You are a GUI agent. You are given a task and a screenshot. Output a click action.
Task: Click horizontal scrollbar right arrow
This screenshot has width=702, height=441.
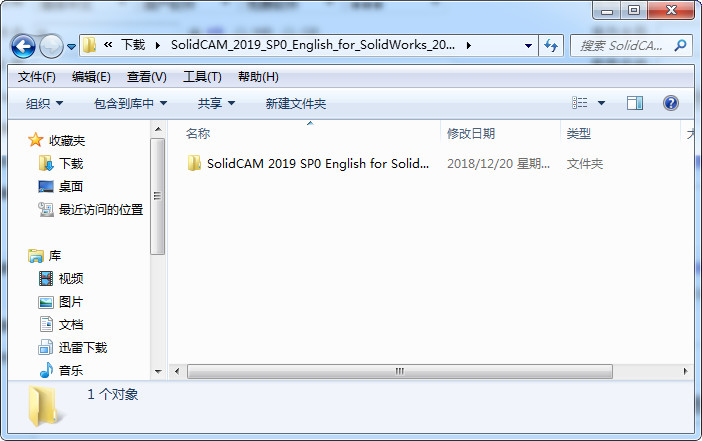coord(685,371)
